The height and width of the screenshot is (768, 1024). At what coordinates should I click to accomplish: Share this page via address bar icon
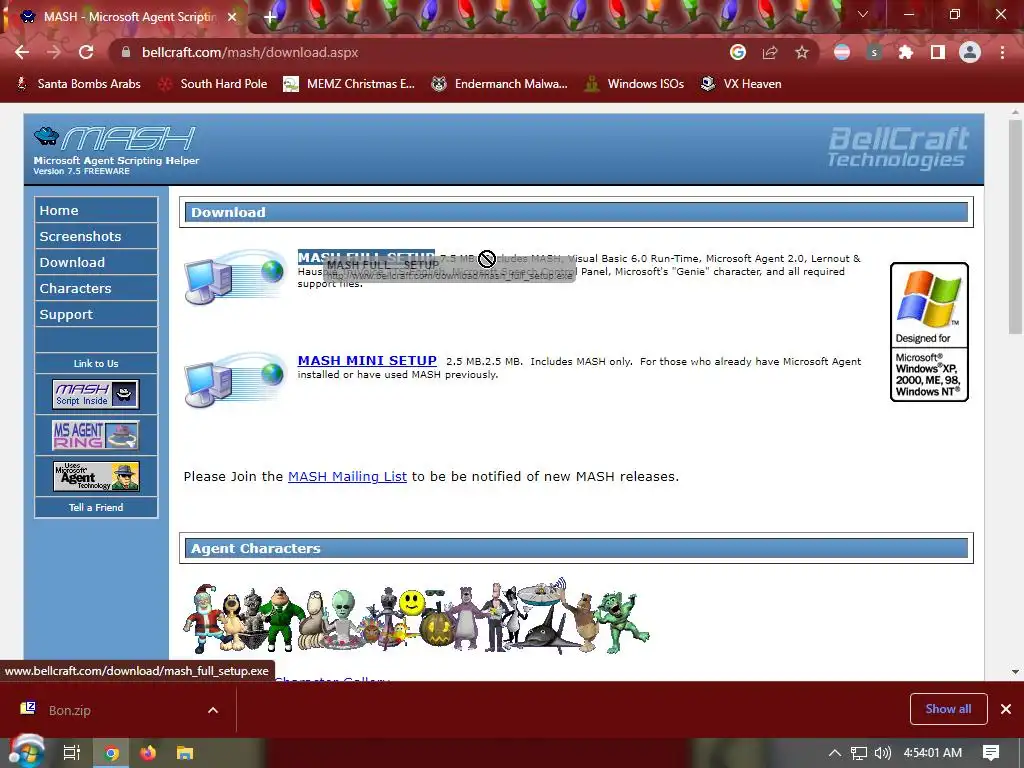[x=770, y=52]
